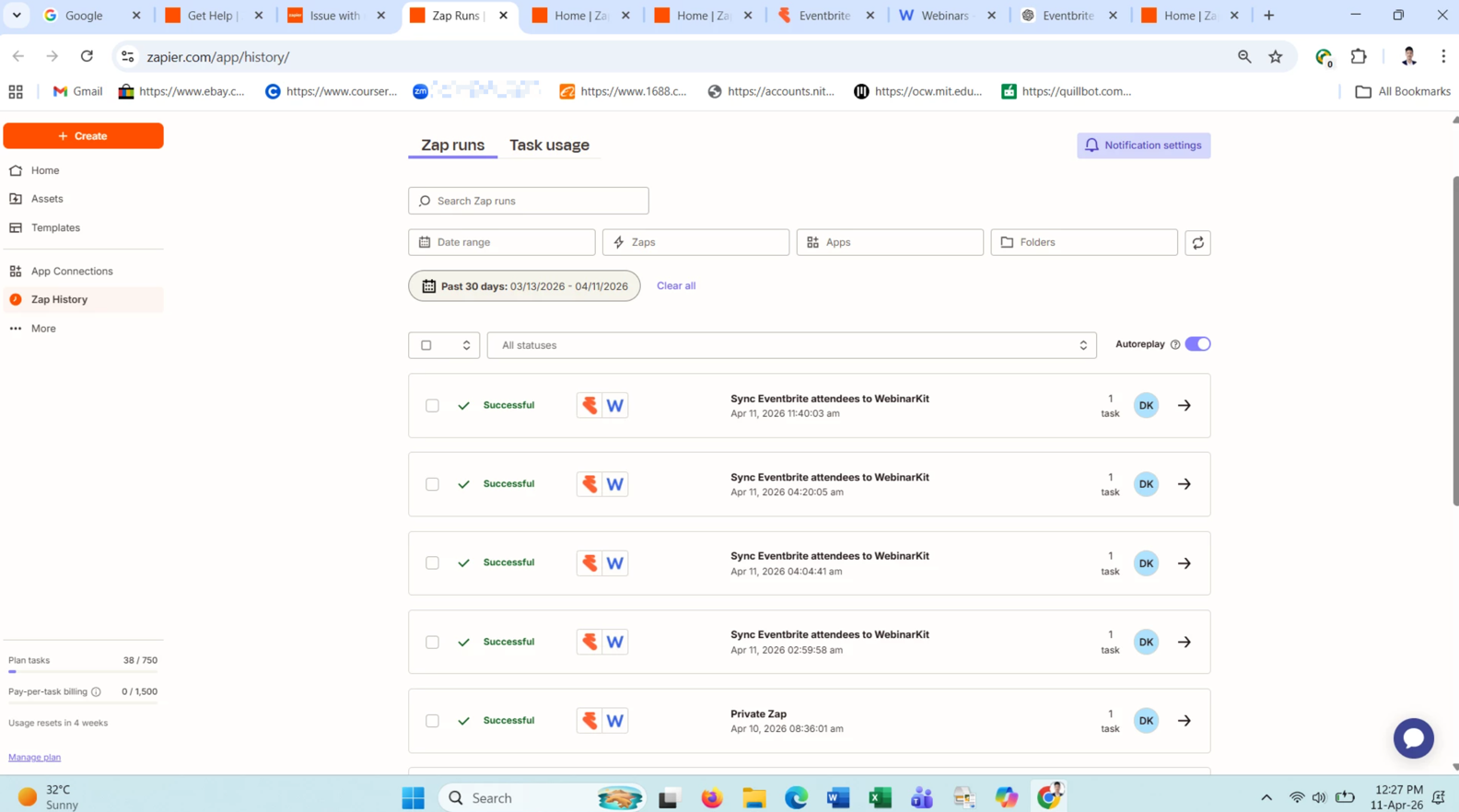Open the Folders filter dropdown
Viewport: 1459px width, 812px height.
pyautogui.click(x=1083, y=242)
